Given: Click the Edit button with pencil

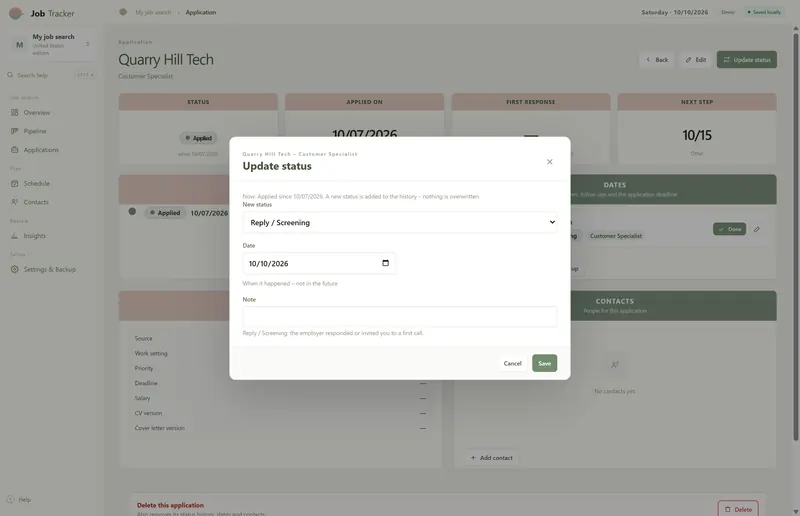Looking at the screenshot, I should [x=695, y=60].
